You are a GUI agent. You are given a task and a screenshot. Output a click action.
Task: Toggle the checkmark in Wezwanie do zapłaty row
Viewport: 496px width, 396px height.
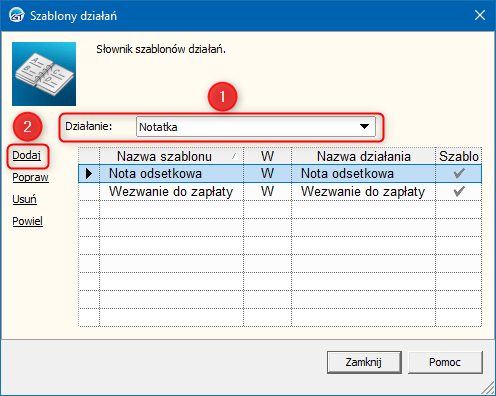point(459,191)
